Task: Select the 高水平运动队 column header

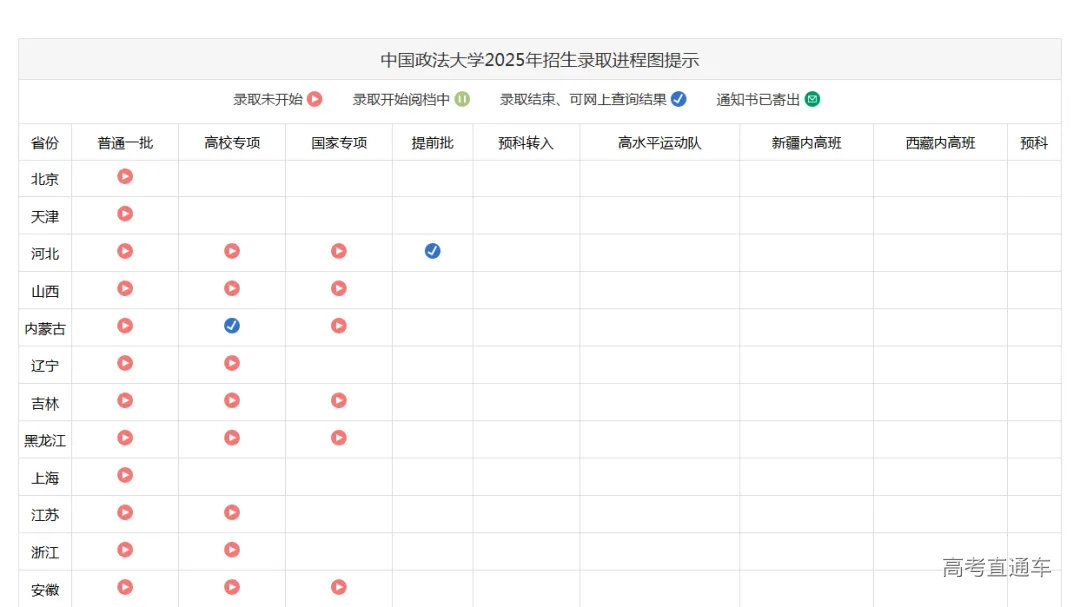Action: tap(659, 143)
